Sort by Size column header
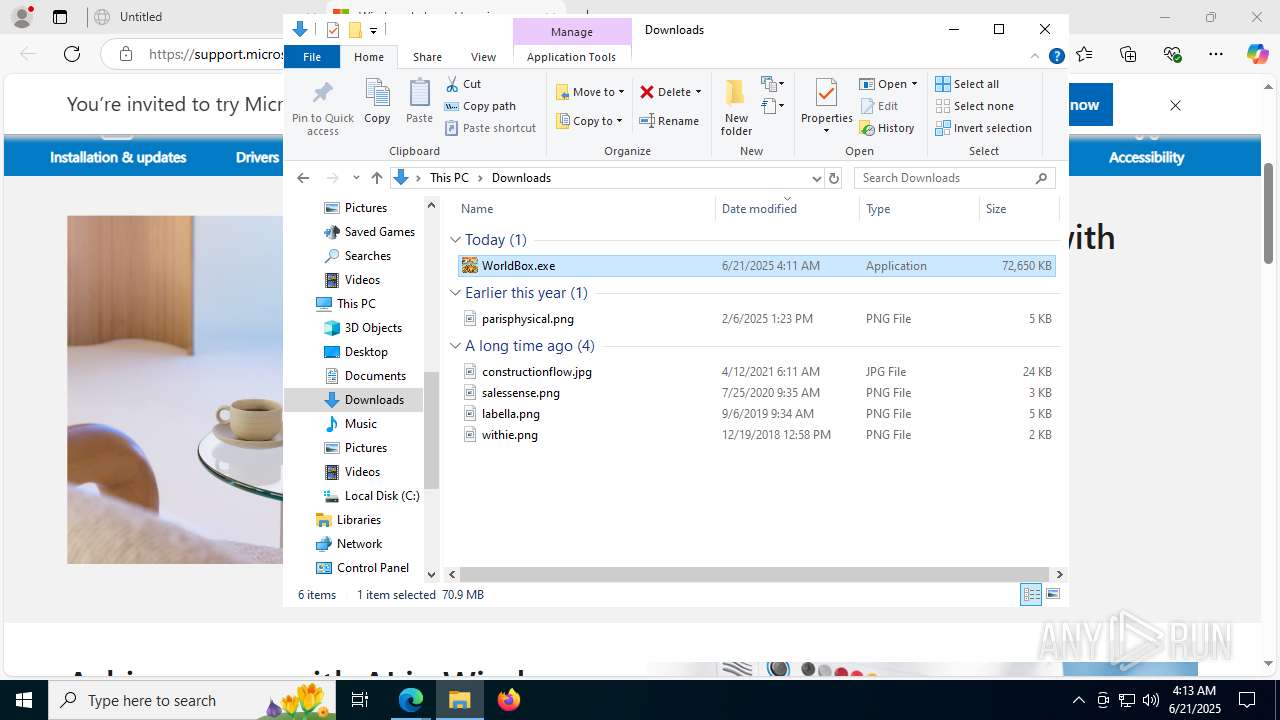 coord(1018,209)
